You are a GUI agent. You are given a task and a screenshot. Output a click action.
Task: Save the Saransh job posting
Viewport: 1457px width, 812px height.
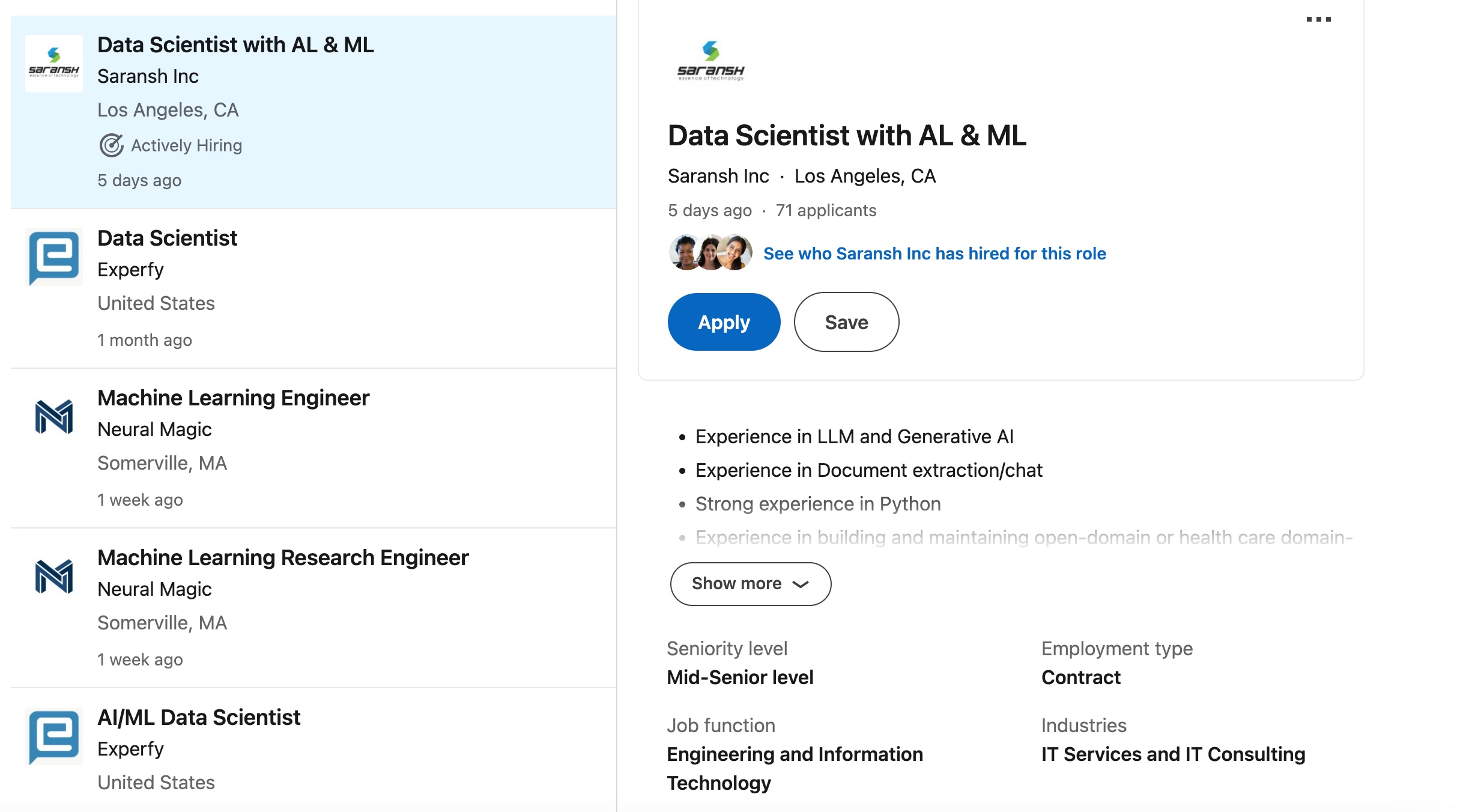point(846,322)
